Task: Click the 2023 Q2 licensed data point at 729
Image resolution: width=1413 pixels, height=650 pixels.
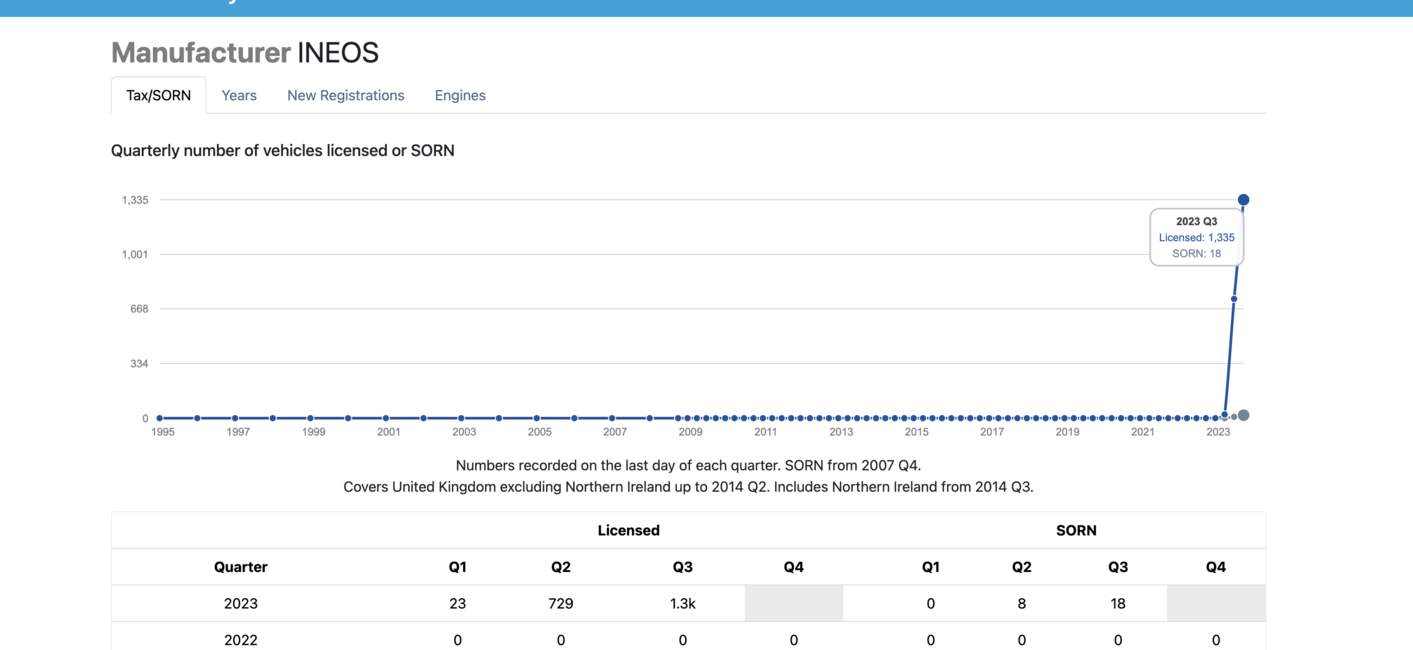Action: (1234, 299)
